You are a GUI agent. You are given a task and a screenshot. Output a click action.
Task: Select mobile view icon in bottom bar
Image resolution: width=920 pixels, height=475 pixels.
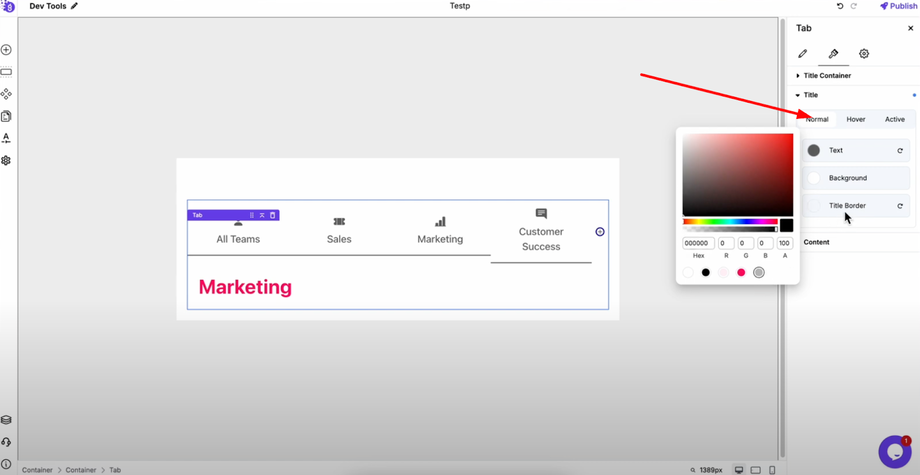click(x=772, y=470)
